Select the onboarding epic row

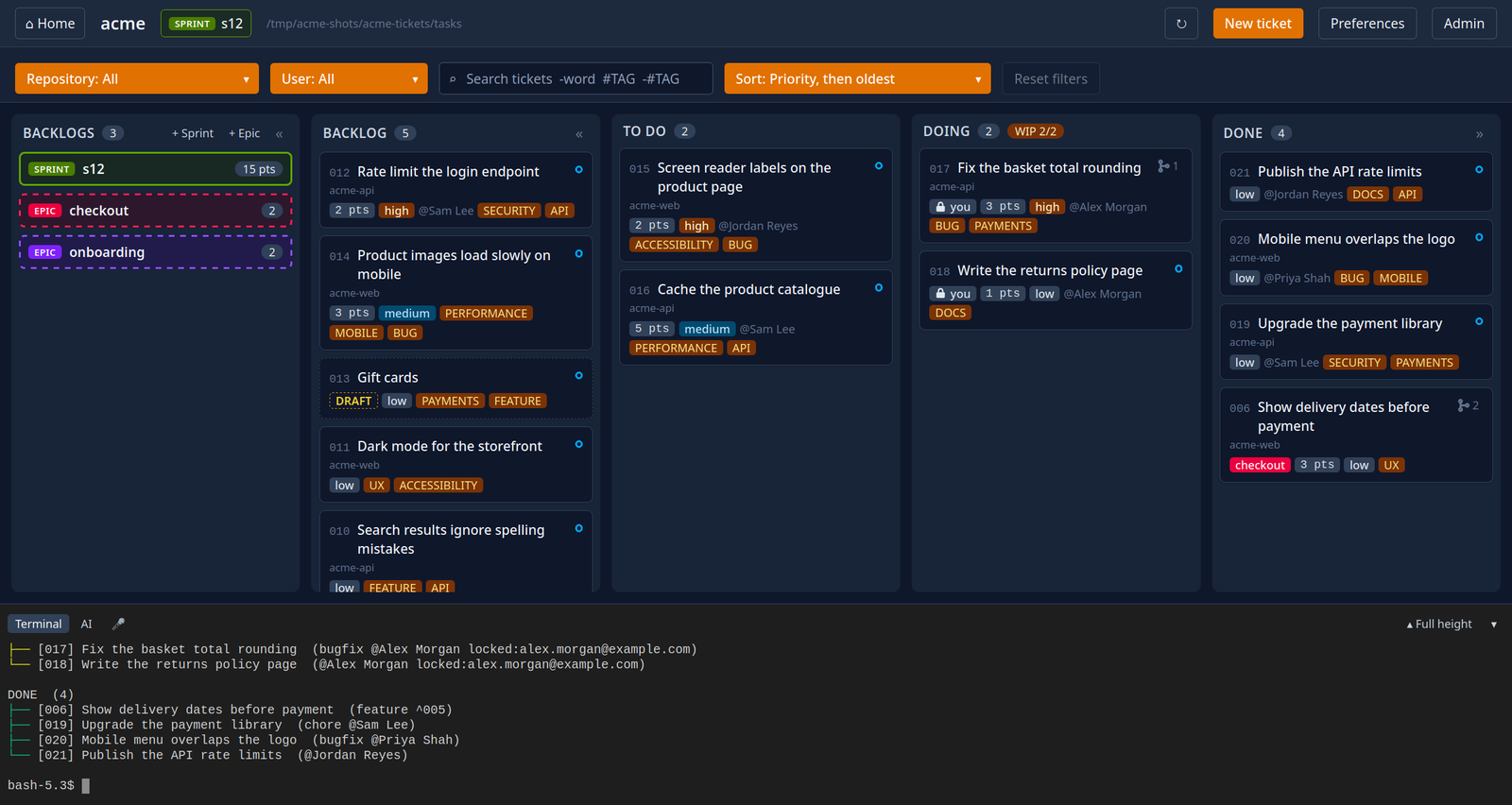click(155, 252)
